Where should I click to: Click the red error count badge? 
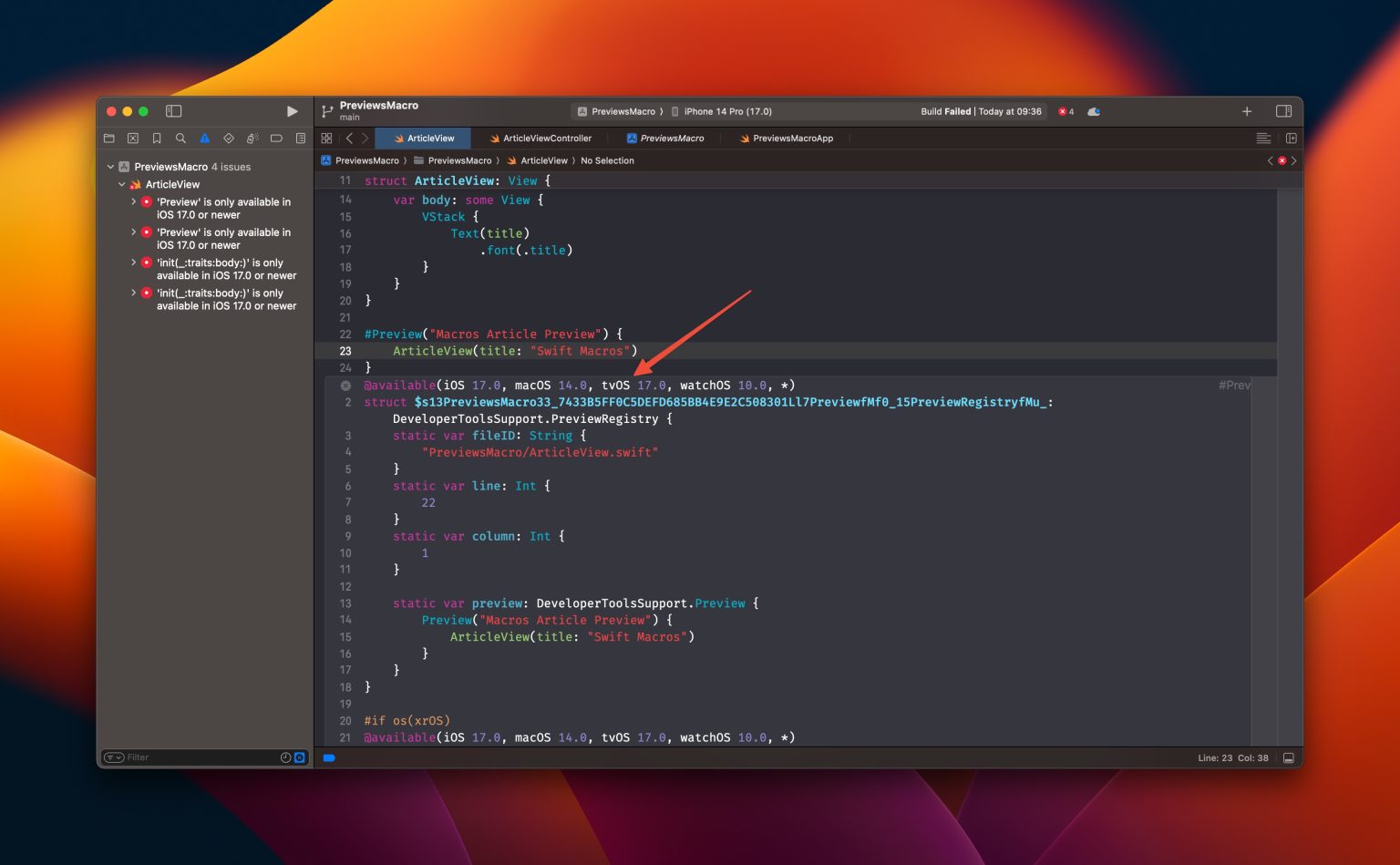[1064, 110]
